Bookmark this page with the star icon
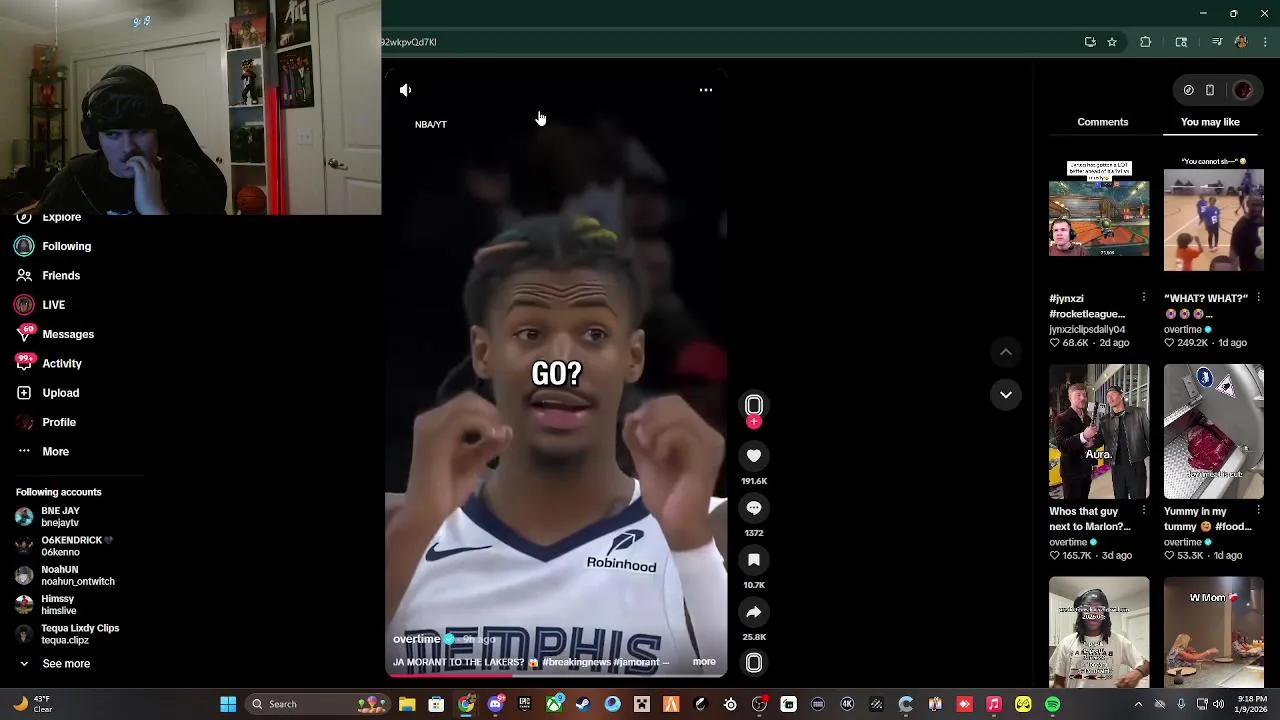 1112,42
